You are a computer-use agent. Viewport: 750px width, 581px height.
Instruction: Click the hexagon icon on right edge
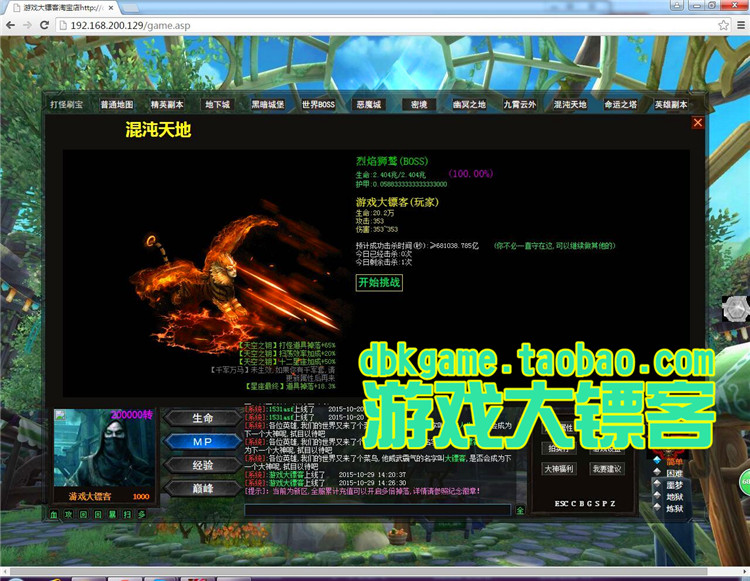[735, 308]
